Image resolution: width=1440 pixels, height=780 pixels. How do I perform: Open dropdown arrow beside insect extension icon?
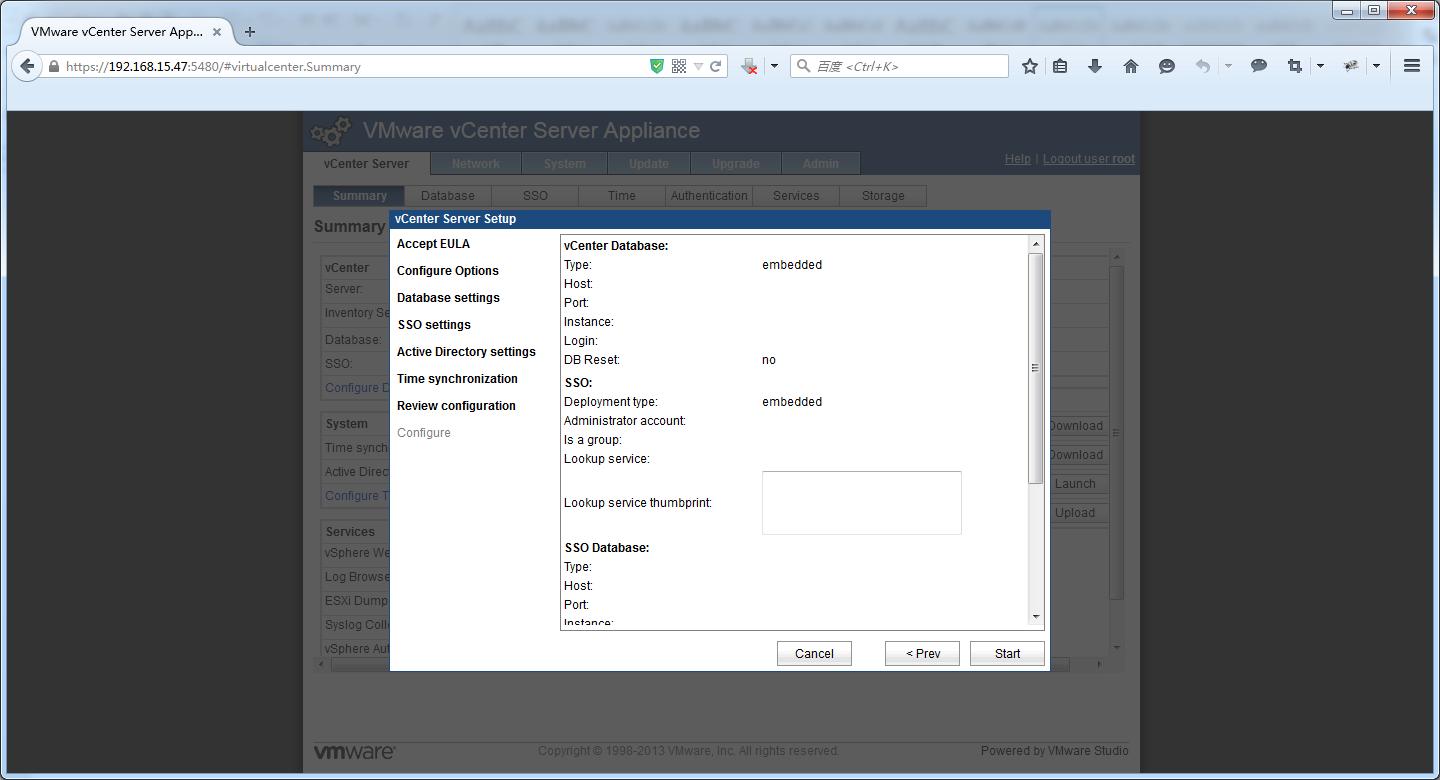pyautogui.click(x=1376, y=66)
